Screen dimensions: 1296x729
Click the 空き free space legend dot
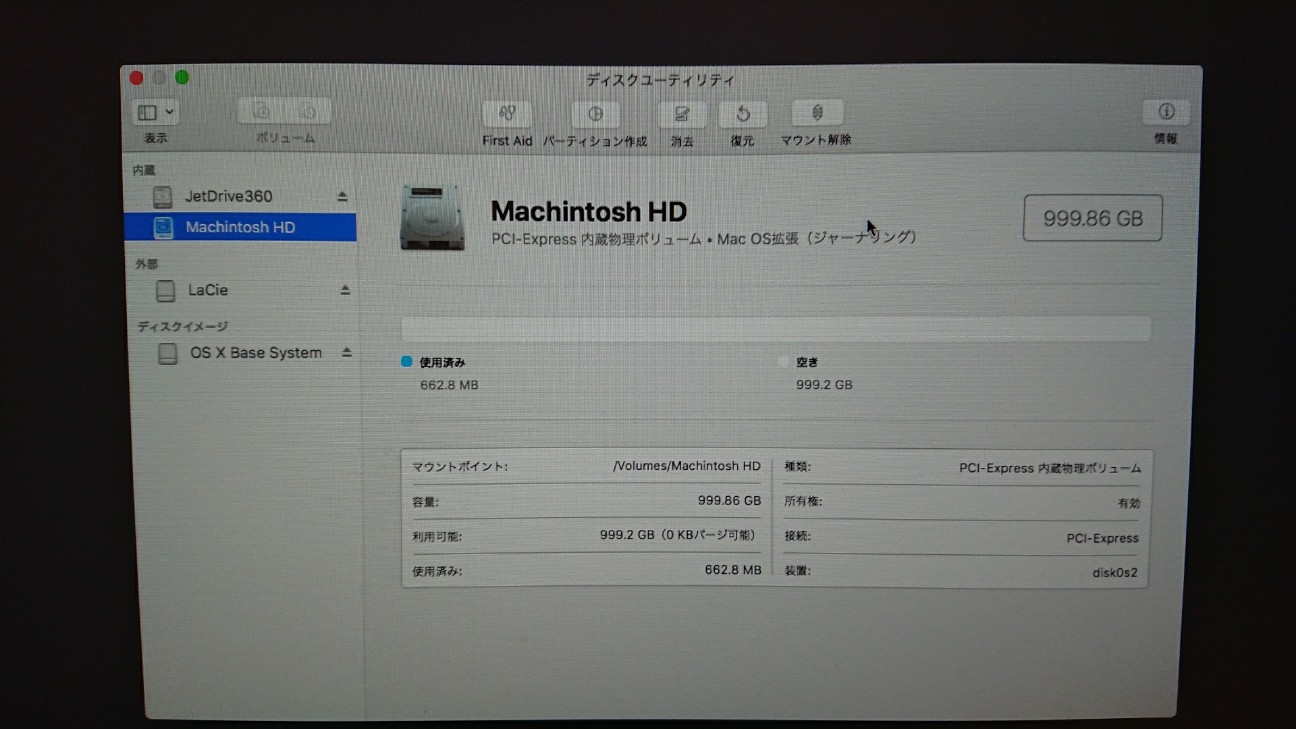(785, 362)
